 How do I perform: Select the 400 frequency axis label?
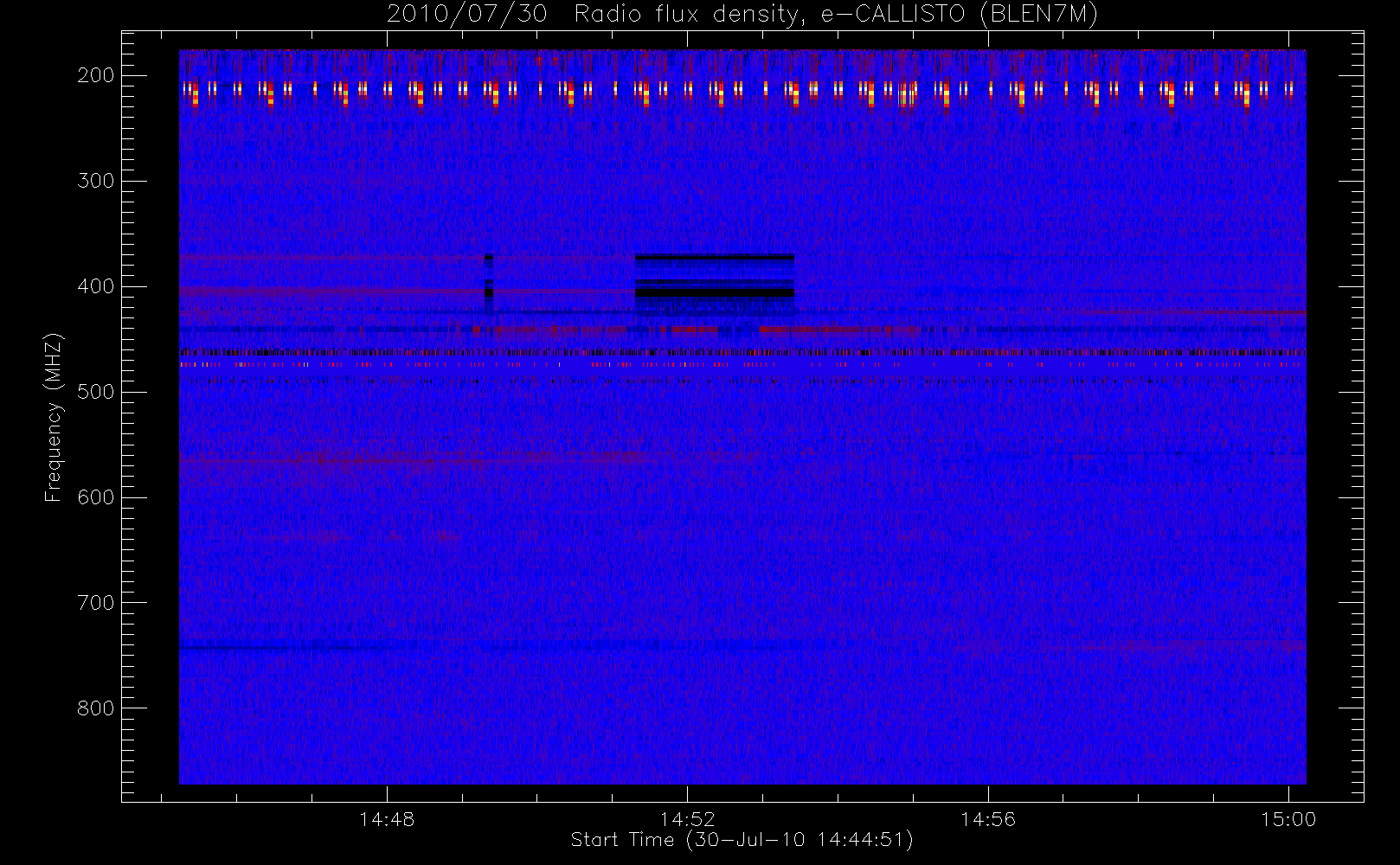[x=96, y=286]
